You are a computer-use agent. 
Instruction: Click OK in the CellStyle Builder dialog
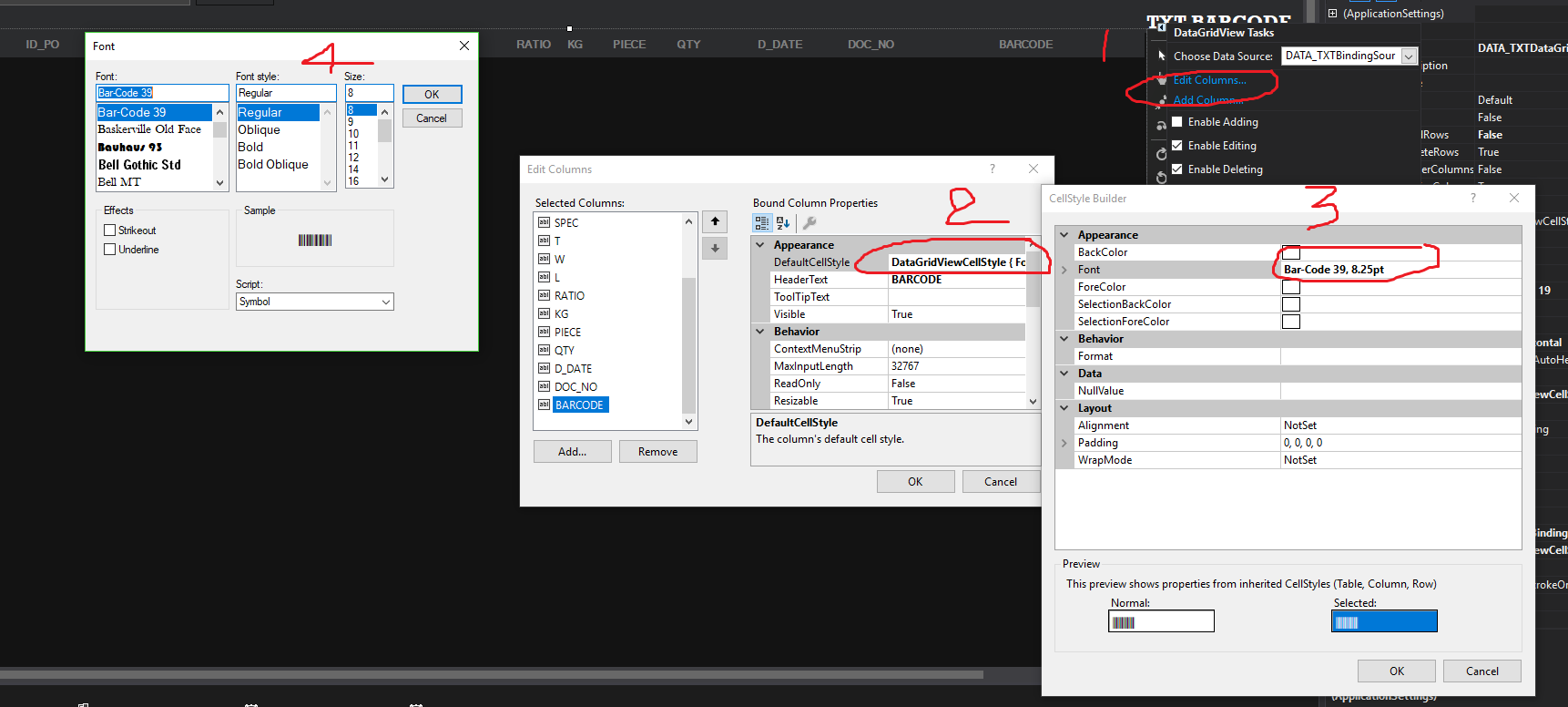(x=1396, y=671)
